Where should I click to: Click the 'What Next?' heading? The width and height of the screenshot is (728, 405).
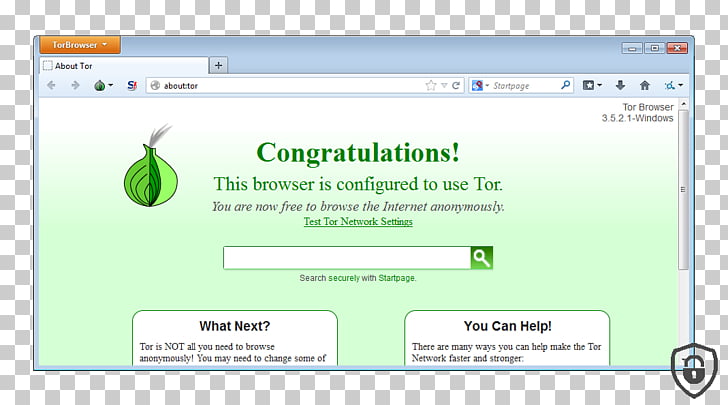[234, 326]
